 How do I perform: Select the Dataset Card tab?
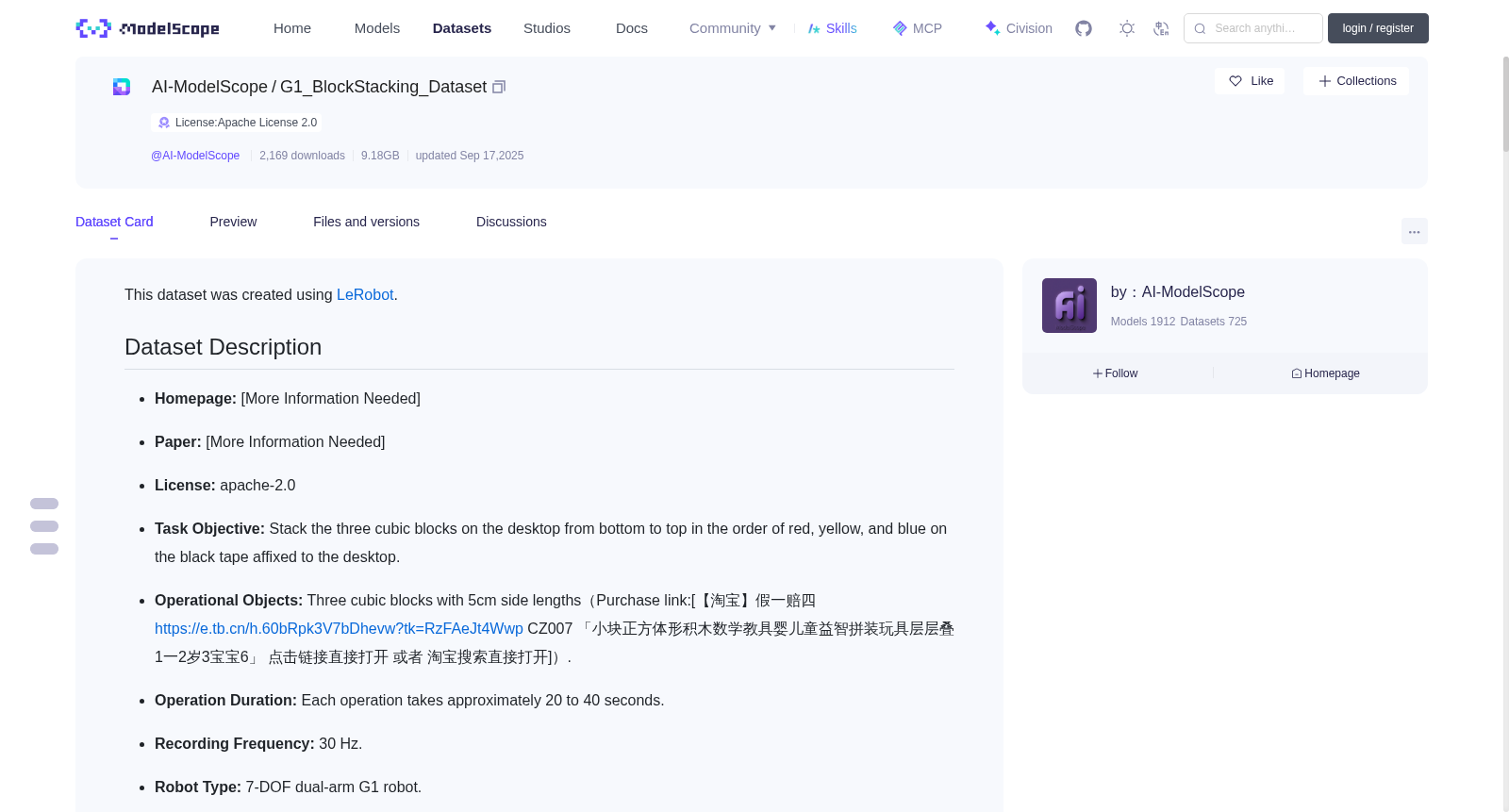pos(114,222)
